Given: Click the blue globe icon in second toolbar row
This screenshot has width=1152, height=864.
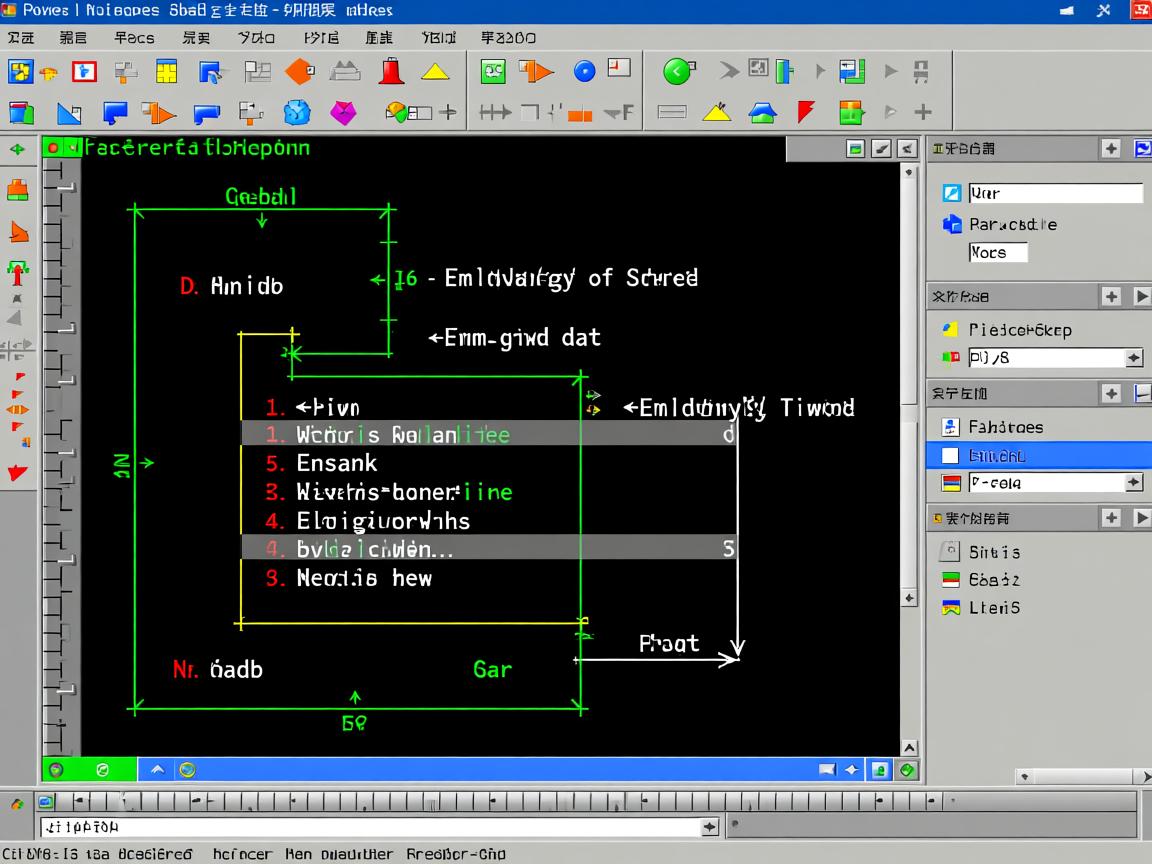Looking at the screenshot, I should pyautogui.click(x=297, y=113).
